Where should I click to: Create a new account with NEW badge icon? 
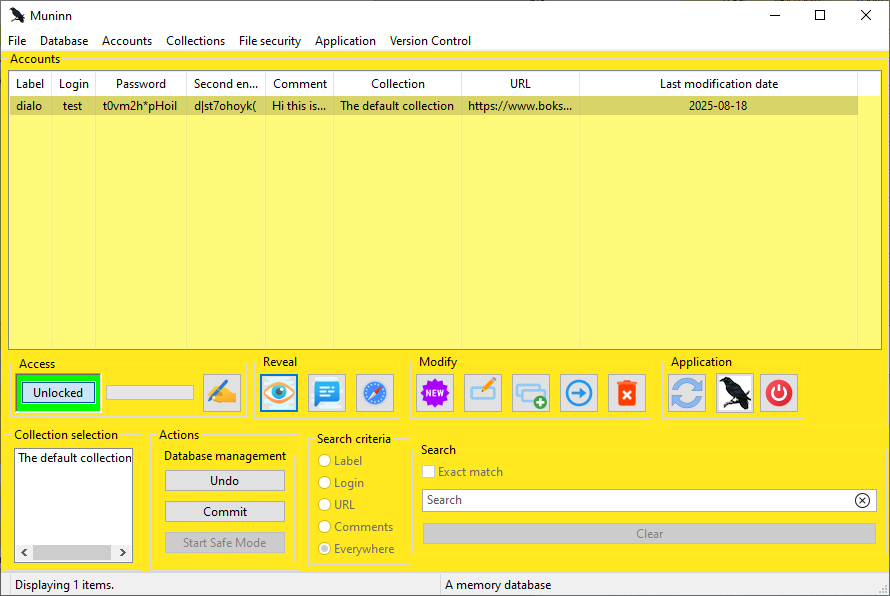[435, 393]
